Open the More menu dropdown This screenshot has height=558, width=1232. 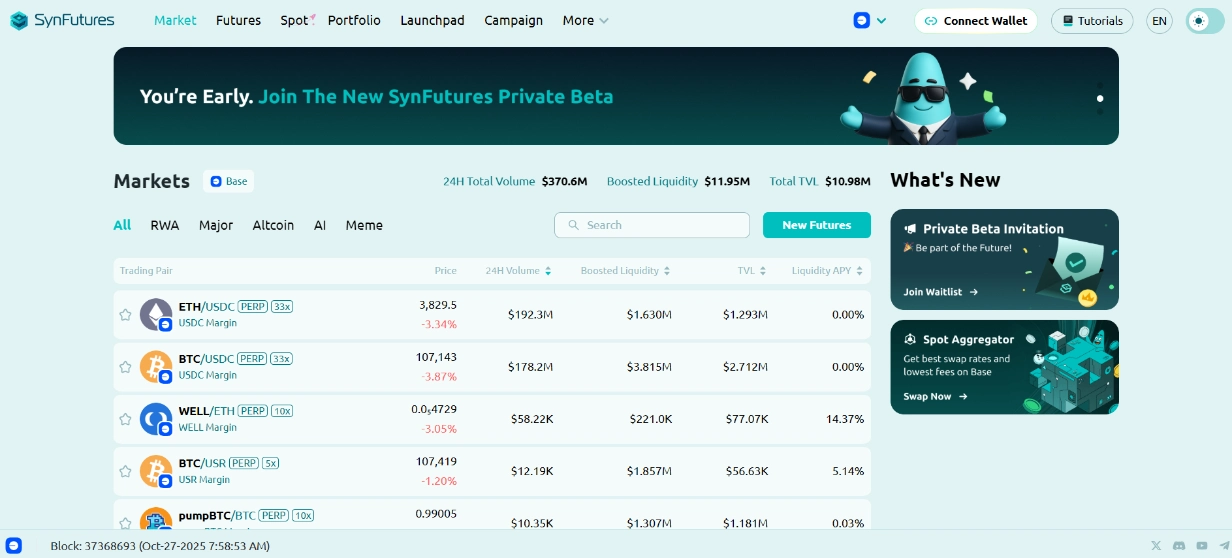(x=585, y=20)
